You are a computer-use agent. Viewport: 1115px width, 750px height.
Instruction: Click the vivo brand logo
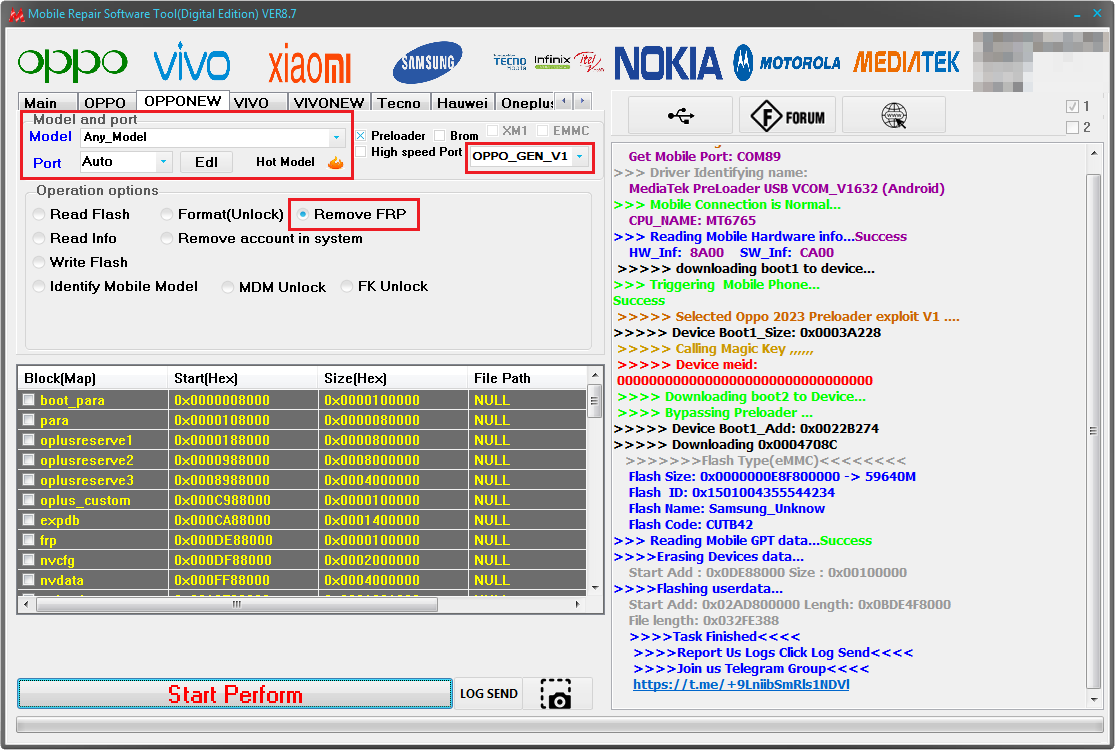pyautogui.click(x=191, y=61)
